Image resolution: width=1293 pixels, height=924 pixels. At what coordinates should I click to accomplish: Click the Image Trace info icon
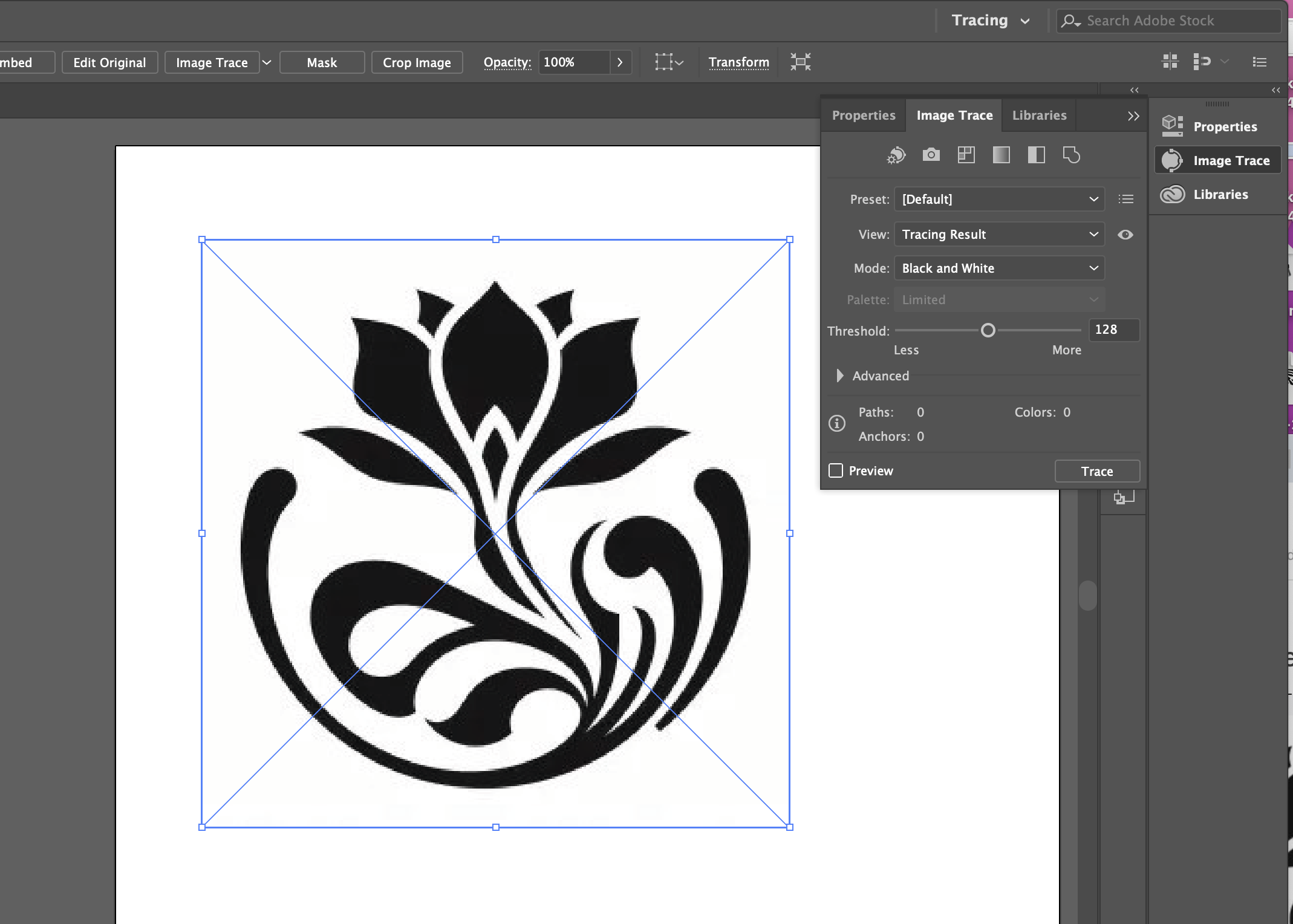point(837,423)
